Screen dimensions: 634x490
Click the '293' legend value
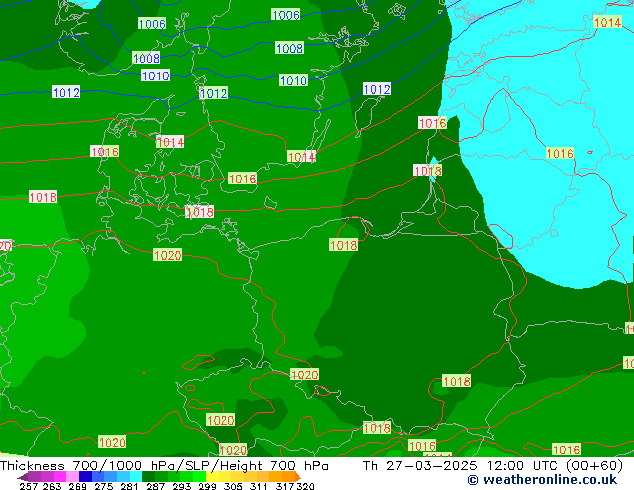coord(182,486)
